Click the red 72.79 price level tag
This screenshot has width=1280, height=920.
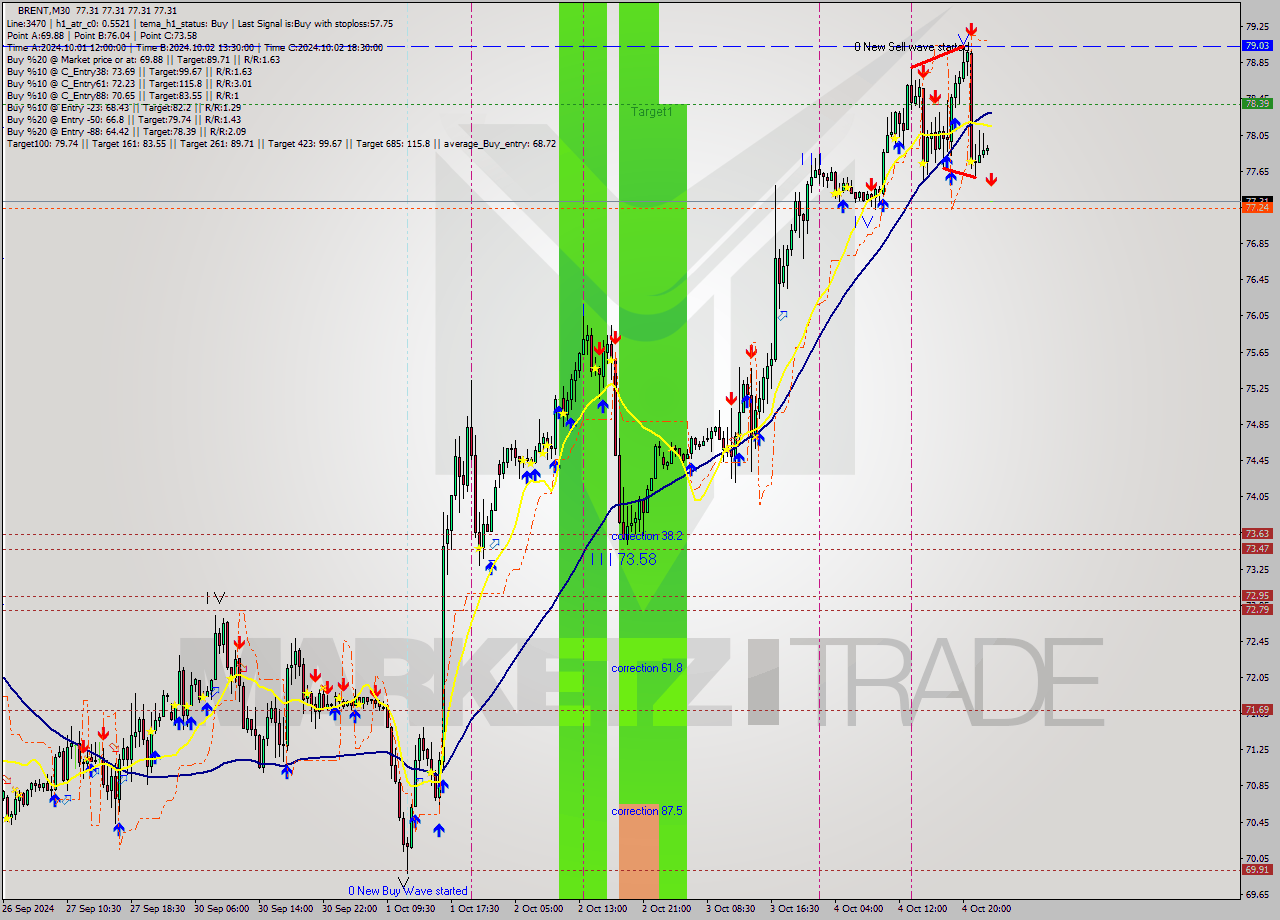[1257, 609]
